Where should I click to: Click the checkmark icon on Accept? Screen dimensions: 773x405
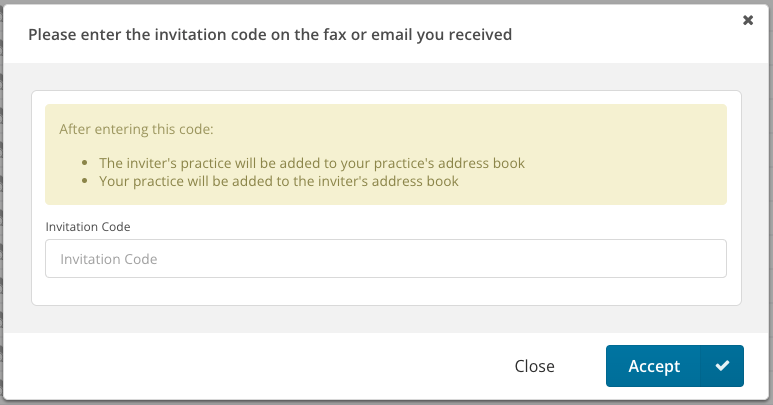click(723, 366)
